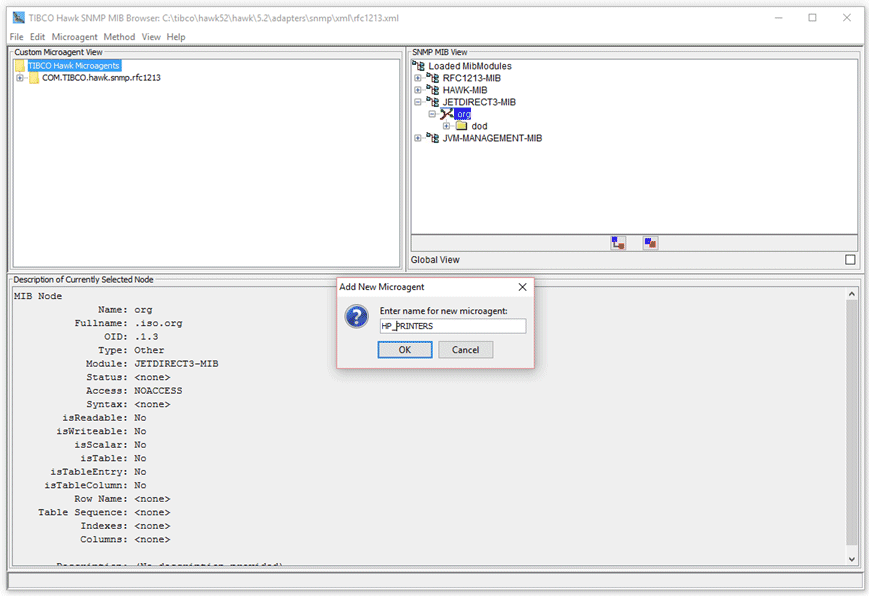Viewport: 869px width, 596px height.
Task: Click the description pane scroll up arrow
Action: pyautogui.click(x=852, y=294)
